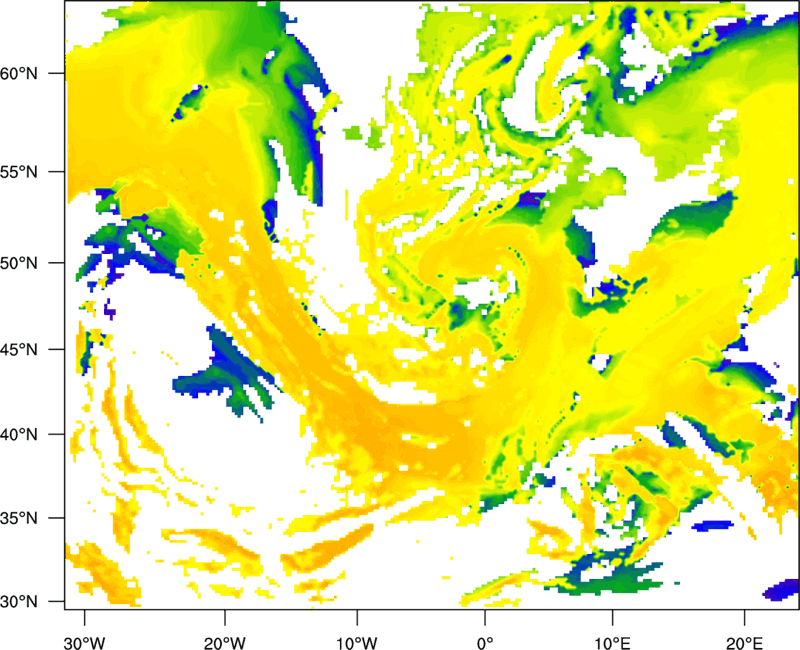Click the 30°W longitude label
The width and height of the screenshot is (800, 650).
[x=84, y=643]
